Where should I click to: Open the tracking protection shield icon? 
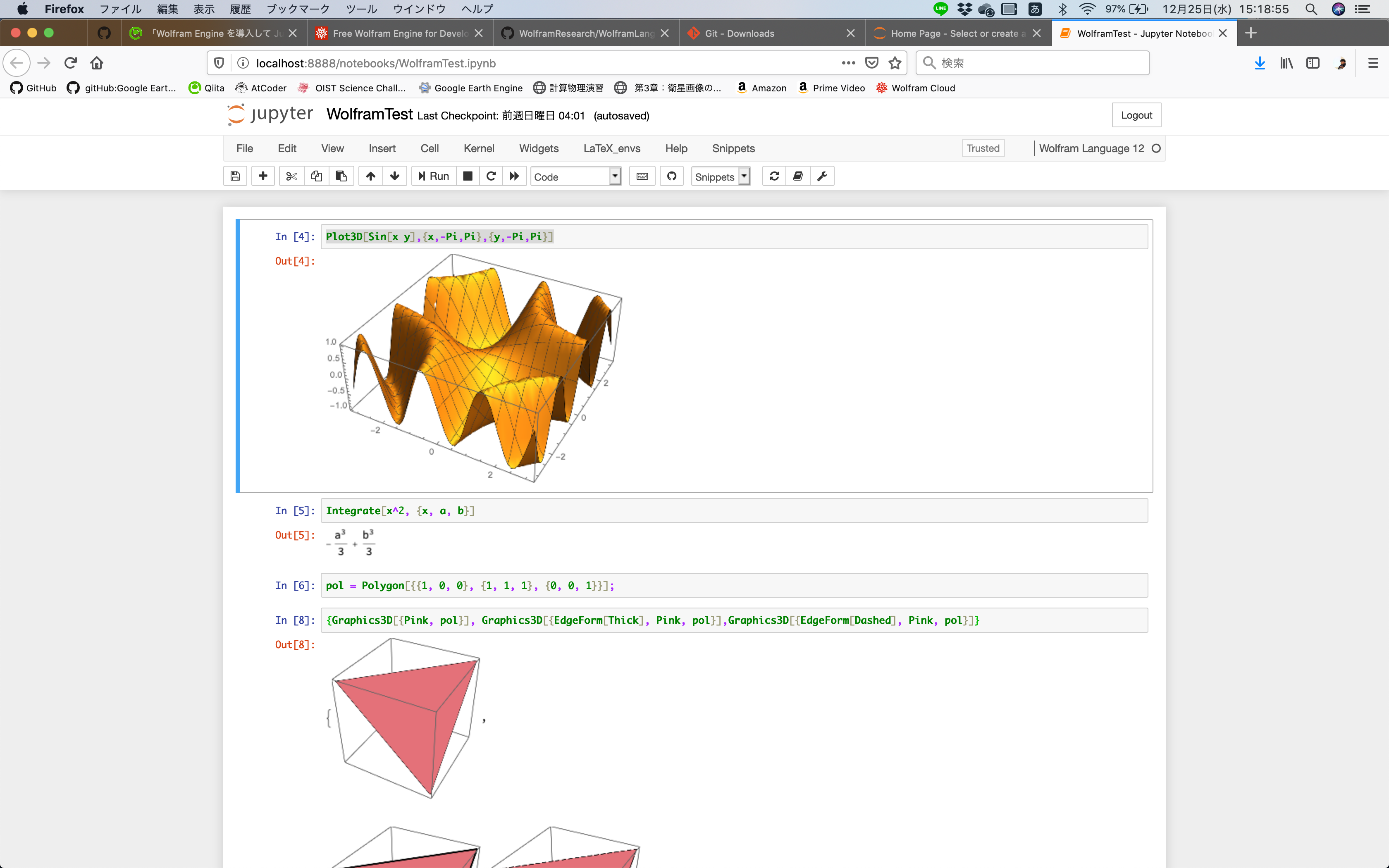point(219,63)
